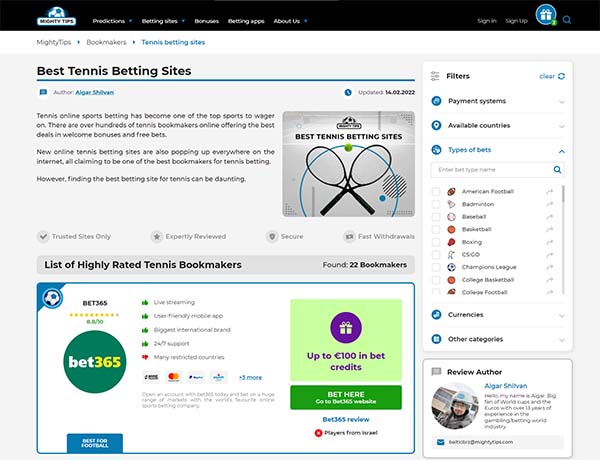Check the Basketball checkbox
The height and width of the screenshot is (460, 600).
[x=436, y=230]
